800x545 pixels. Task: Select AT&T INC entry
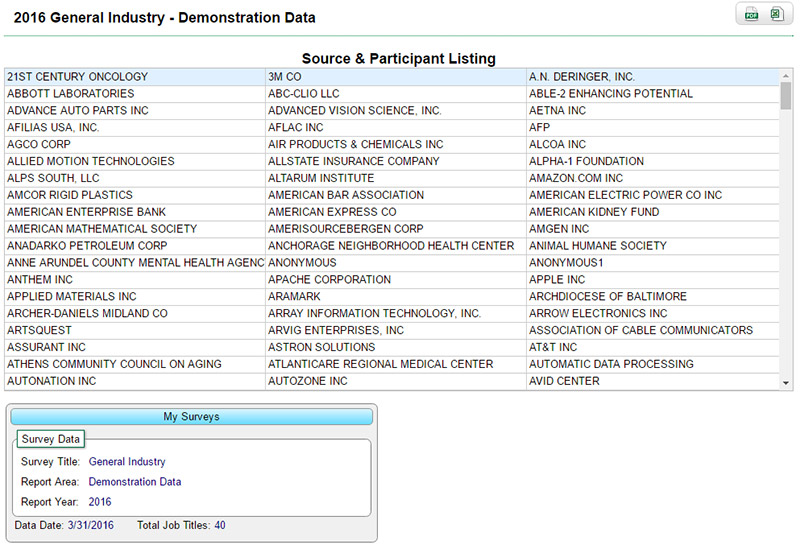(653, 346)
